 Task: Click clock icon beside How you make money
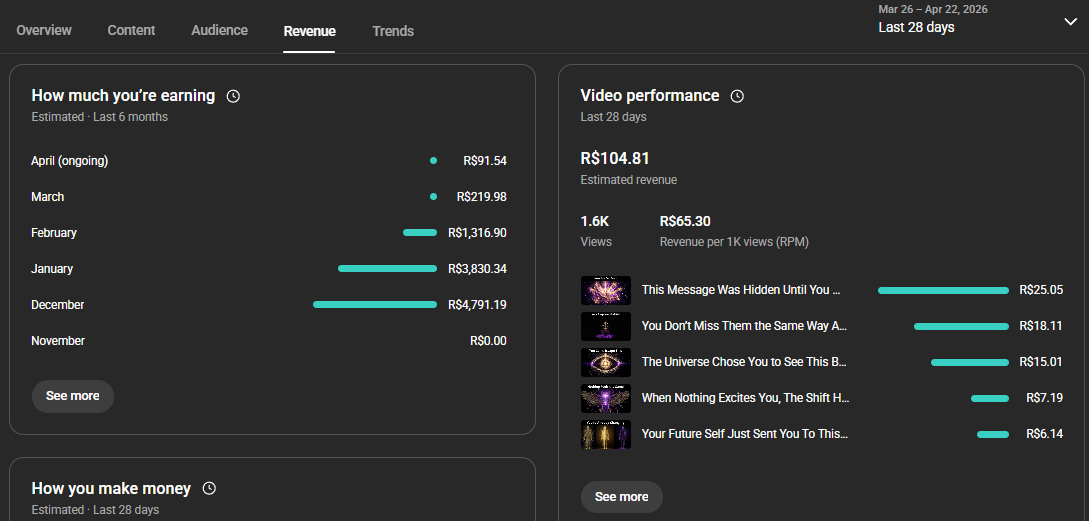209,489
